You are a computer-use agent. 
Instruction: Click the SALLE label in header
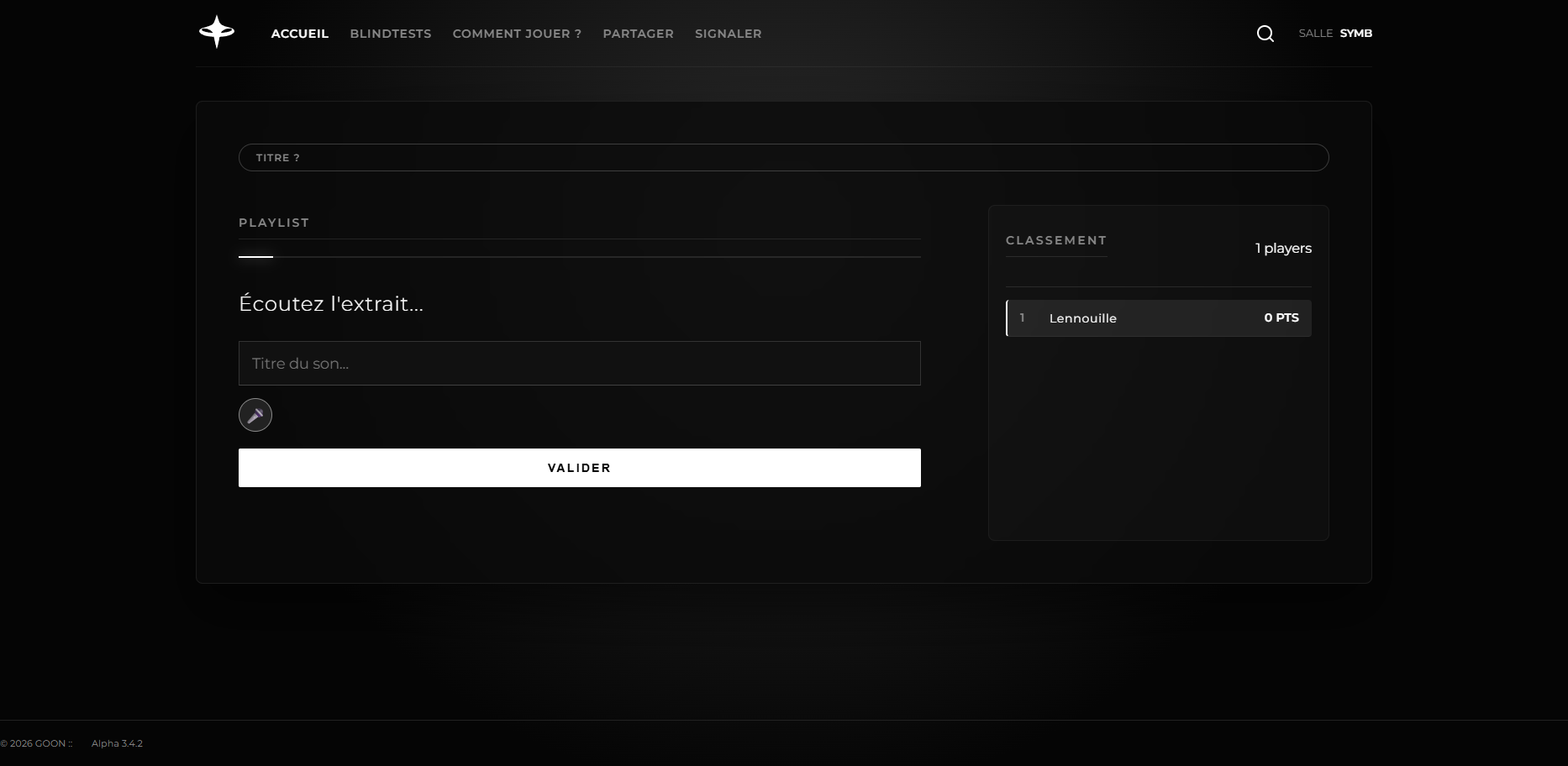point(1315,34)
